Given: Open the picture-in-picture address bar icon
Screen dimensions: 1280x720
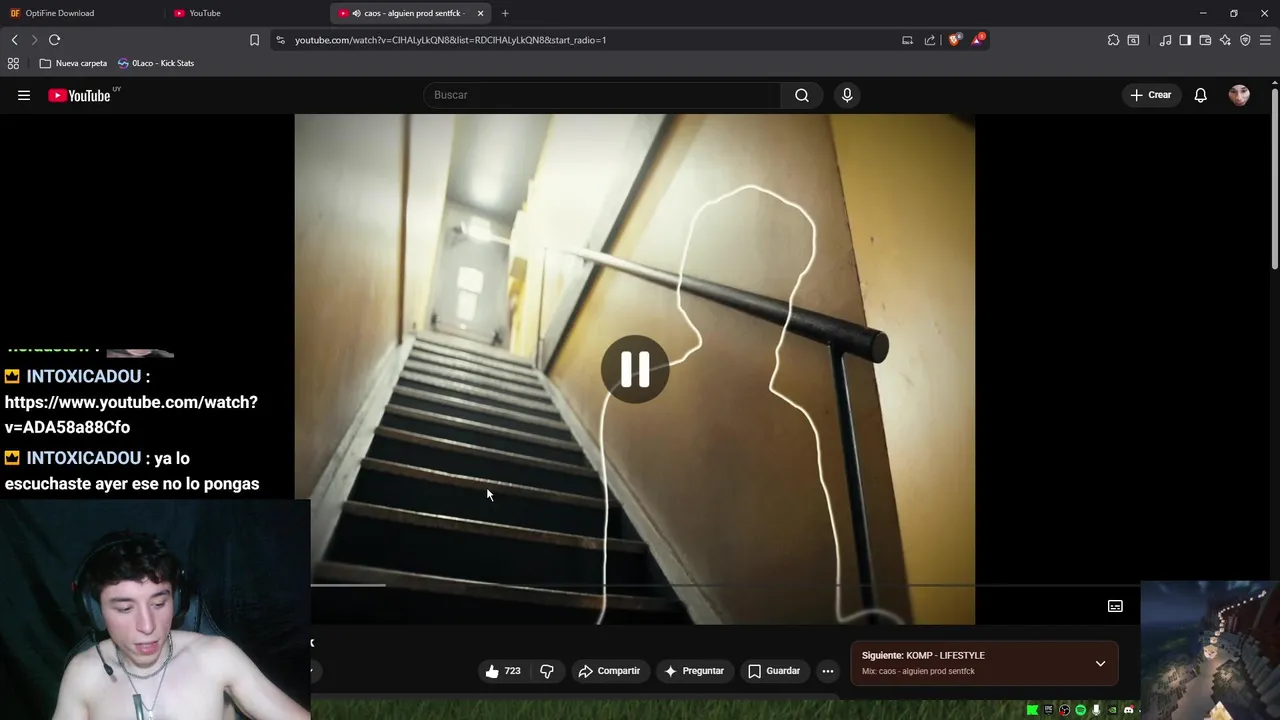Looking at the screenshot, I should pyautogui.click(x=907, y=40).
